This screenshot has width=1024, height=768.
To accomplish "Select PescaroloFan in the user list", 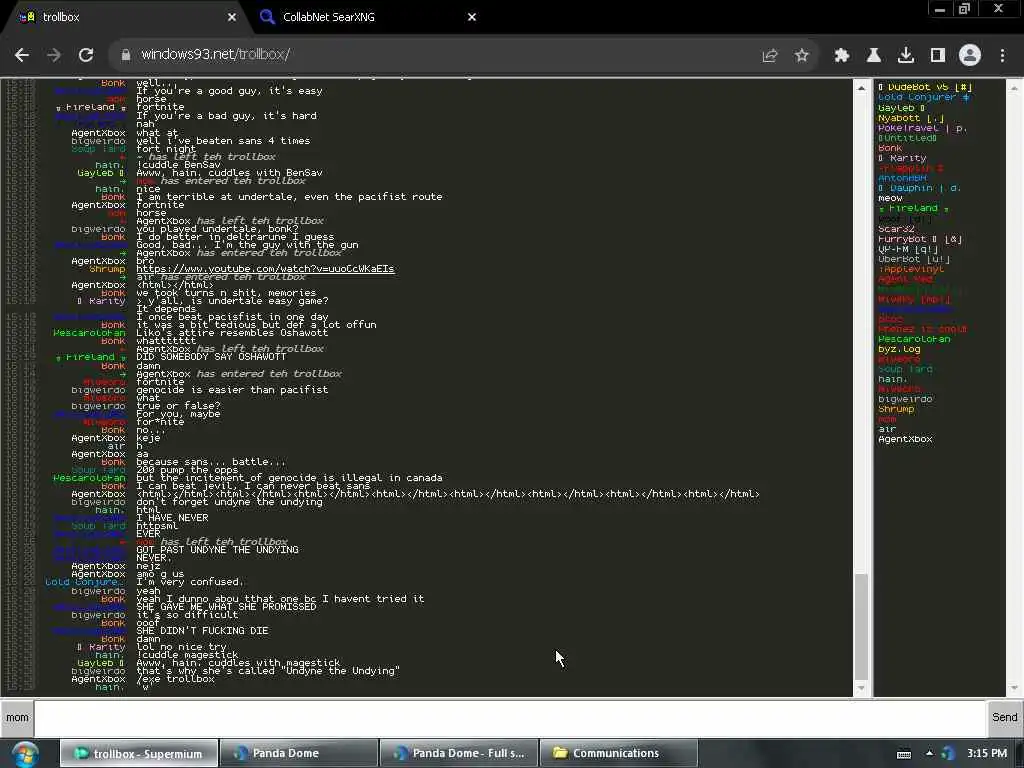I will [x=914, y=339].
